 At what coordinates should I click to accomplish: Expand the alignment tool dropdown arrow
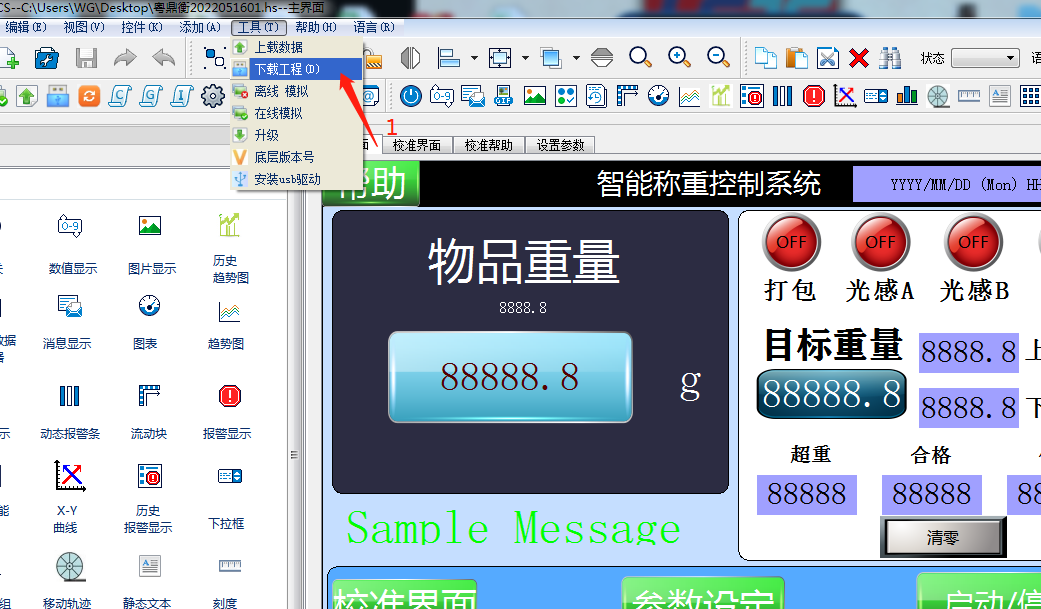474,58
